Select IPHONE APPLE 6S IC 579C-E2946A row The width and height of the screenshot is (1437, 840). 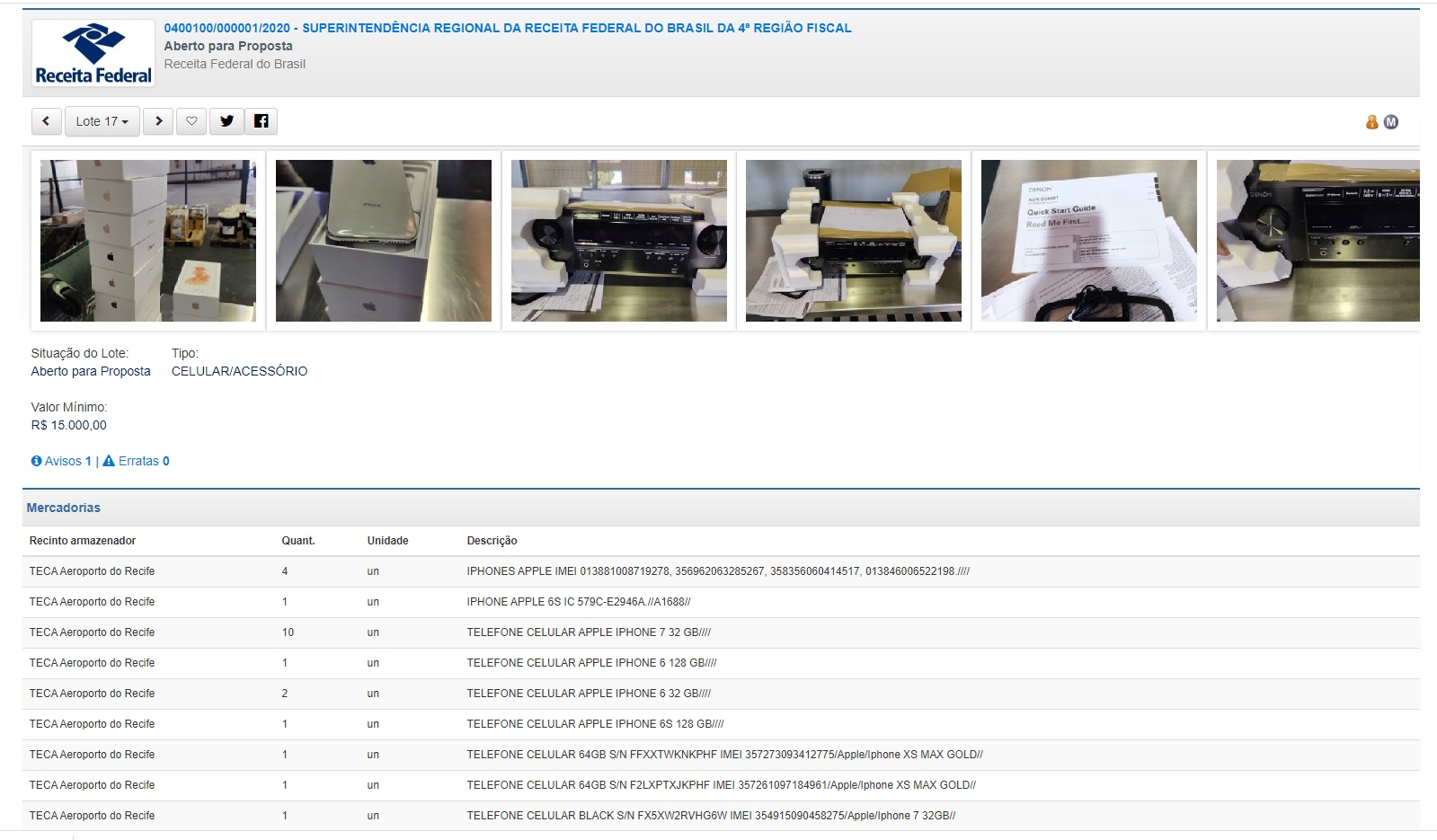pos(721,602)
